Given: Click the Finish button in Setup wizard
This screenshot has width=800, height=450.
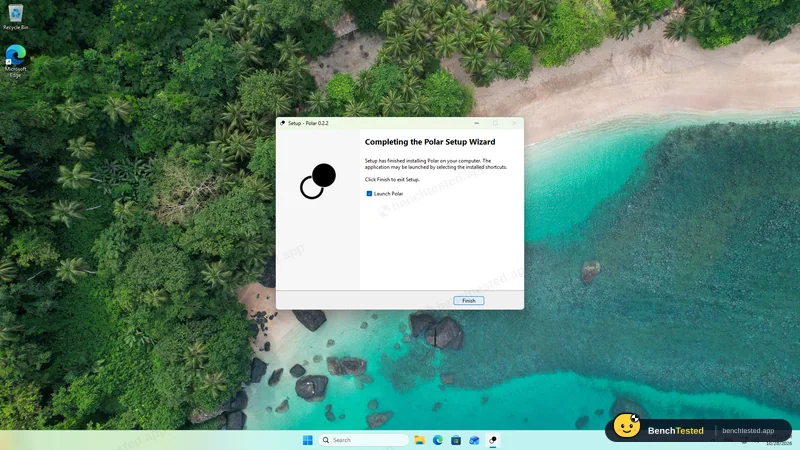Looking at the screenshot, I should pos(468,301).
